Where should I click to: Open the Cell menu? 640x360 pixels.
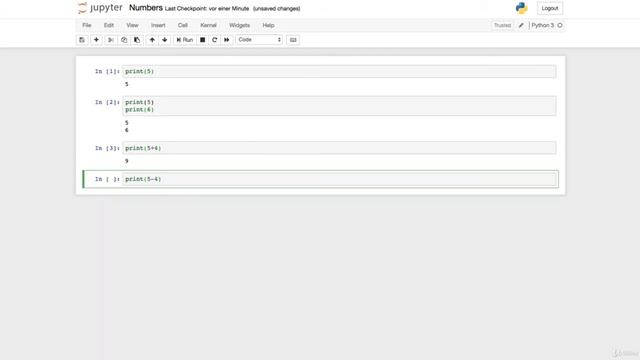click(182, 25)
